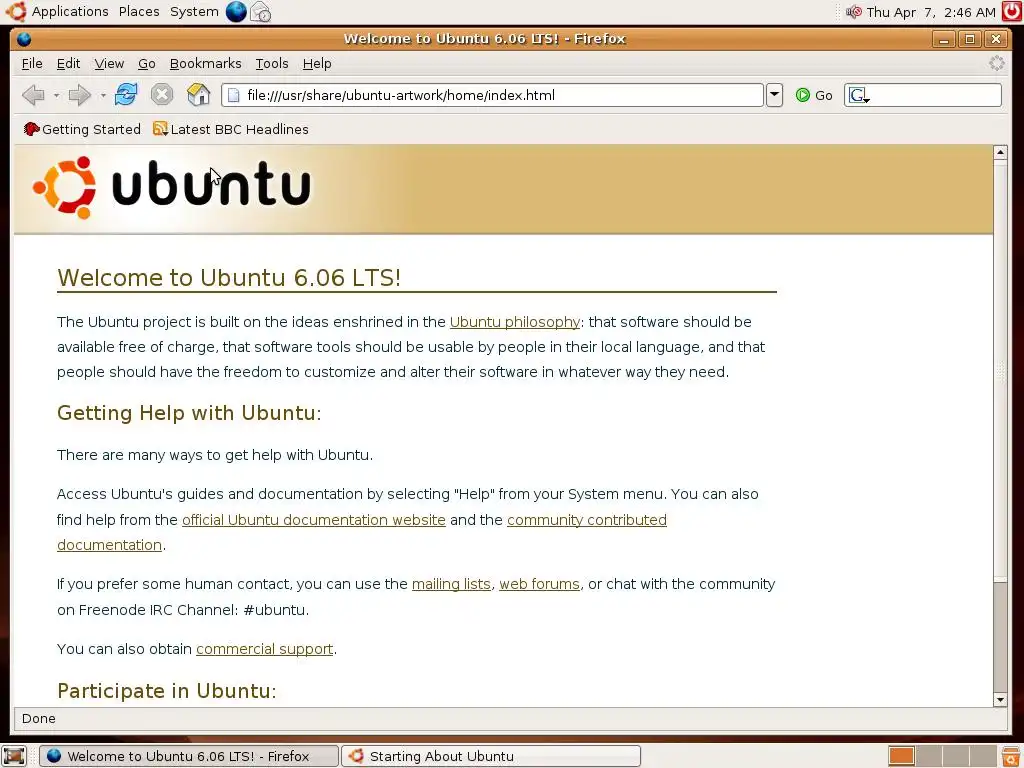1024x768 pixels.
Task: Click the Stop loading button
Action: (x=162, y=95)
